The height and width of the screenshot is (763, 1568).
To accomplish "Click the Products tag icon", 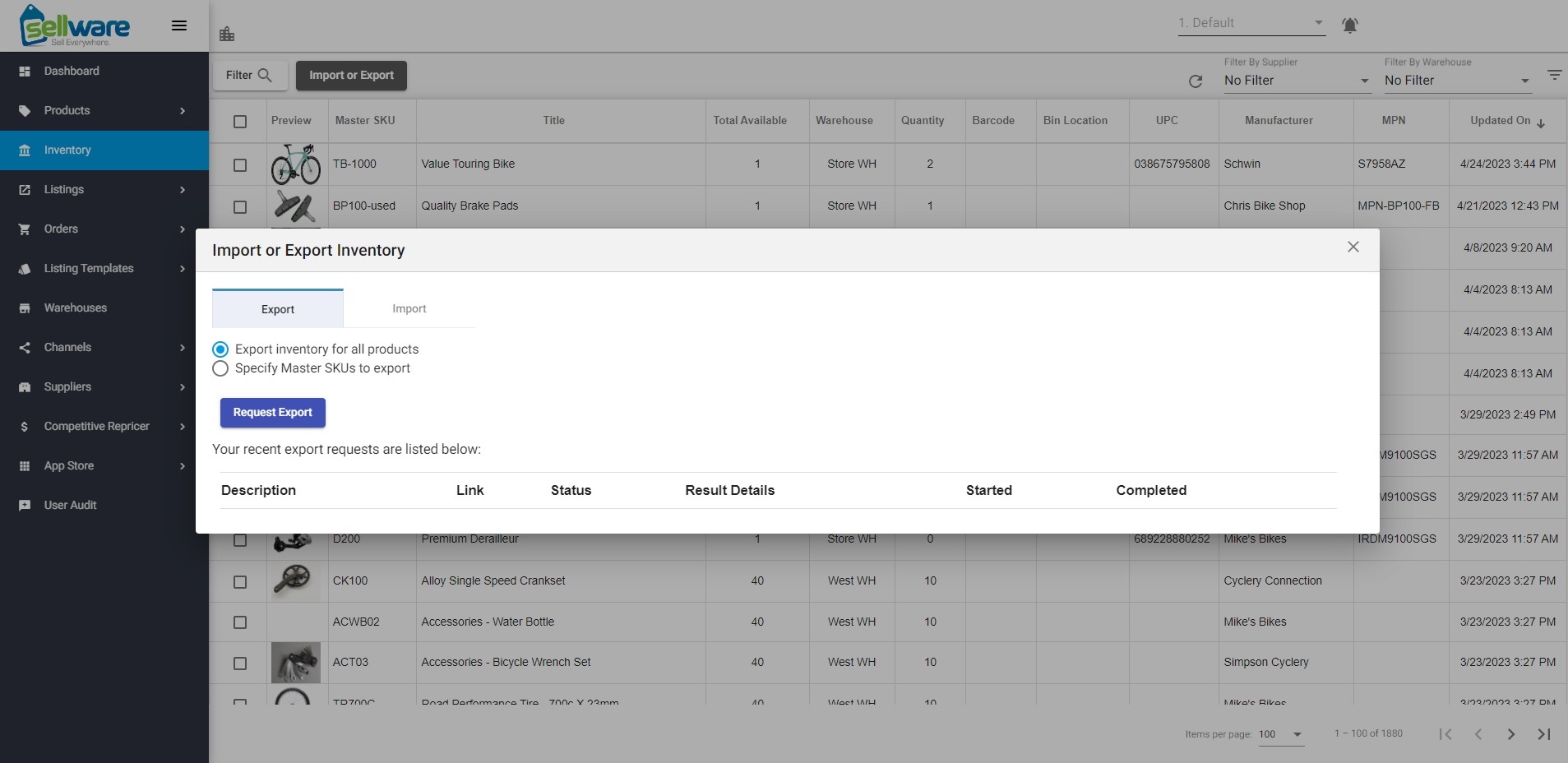I will tap(25, 111).
